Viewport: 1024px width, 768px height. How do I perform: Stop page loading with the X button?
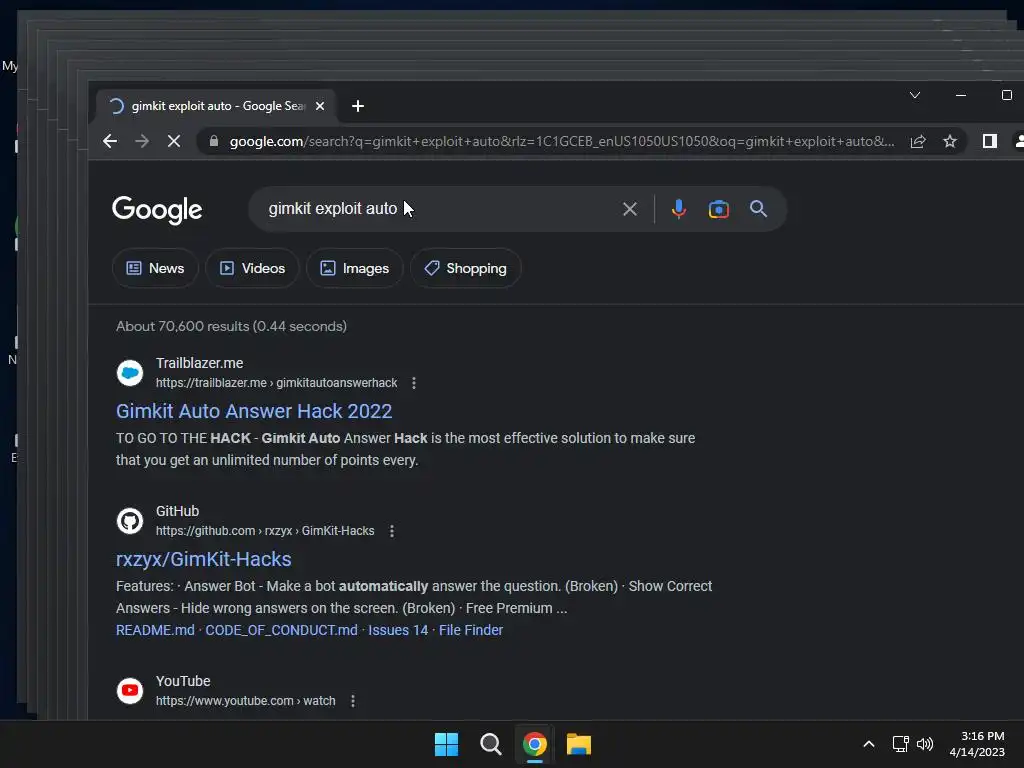click(x=174, y=141)
